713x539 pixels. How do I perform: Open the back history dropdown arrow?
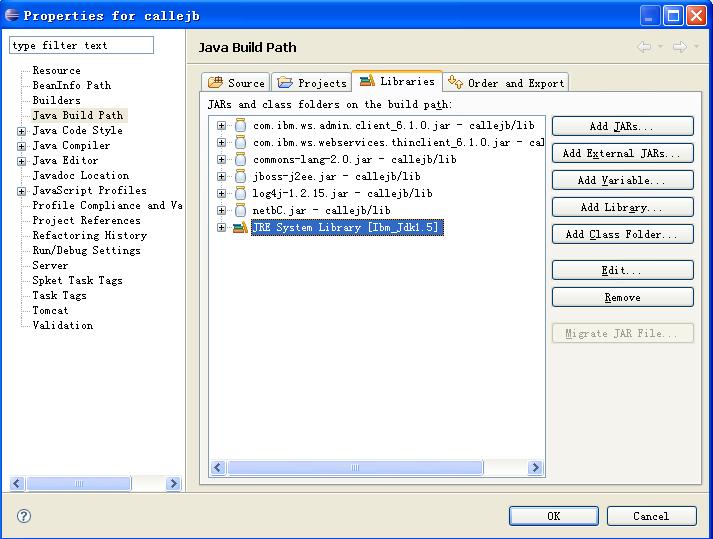(x=660, y=46)
